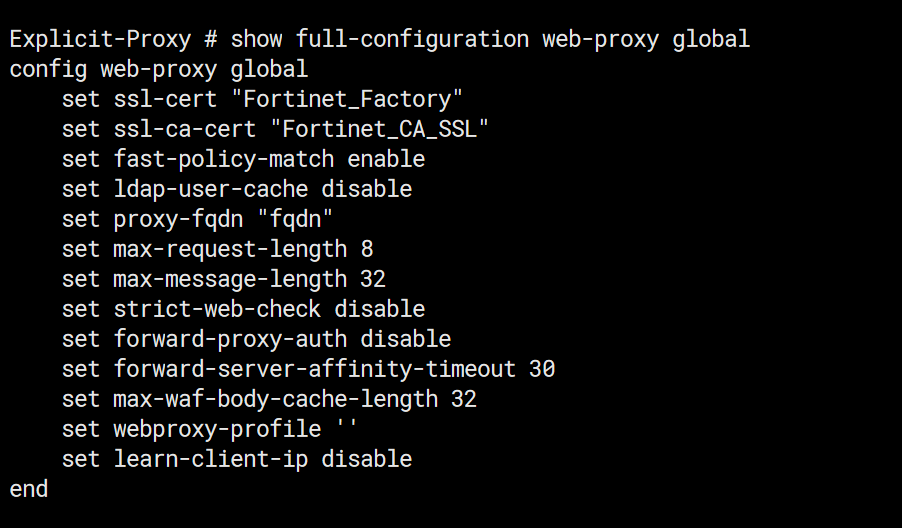The width and height of the screenshot is (902, 528).
Task: Click the max-request-length value 8
Action: click(x=367, y=249)
